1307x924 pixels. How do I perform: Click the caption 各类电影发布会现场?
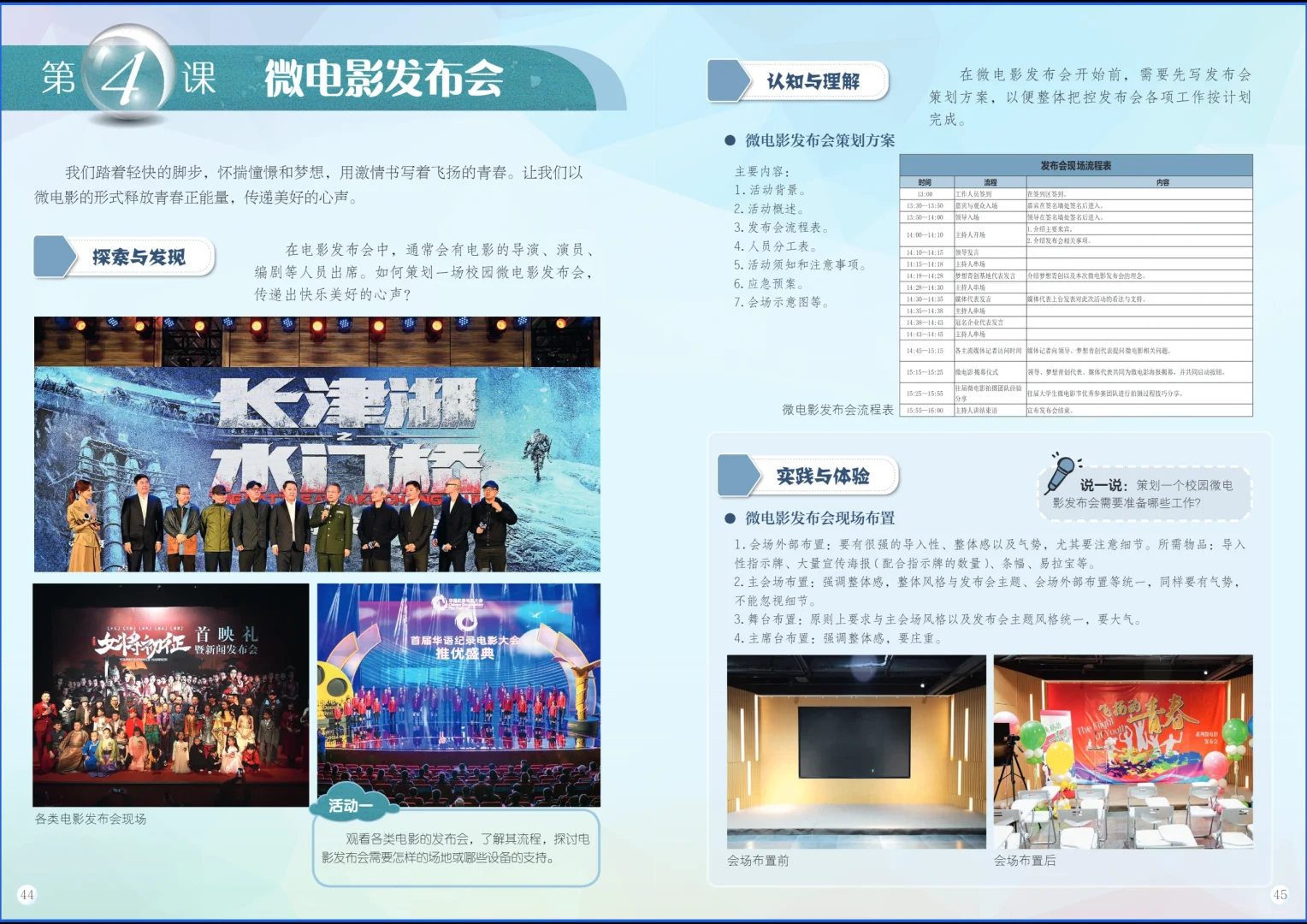(91, 819)
